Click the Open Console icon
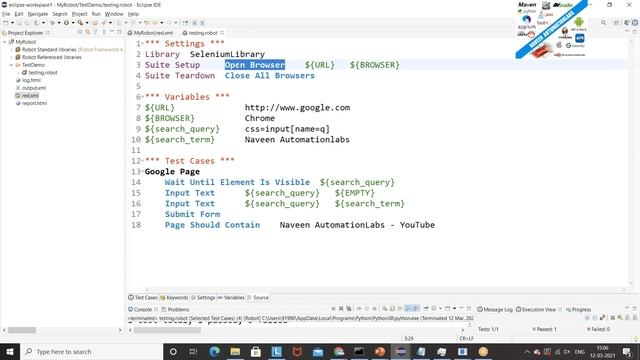This screenshot has width=640, height=360. (447, 309)
